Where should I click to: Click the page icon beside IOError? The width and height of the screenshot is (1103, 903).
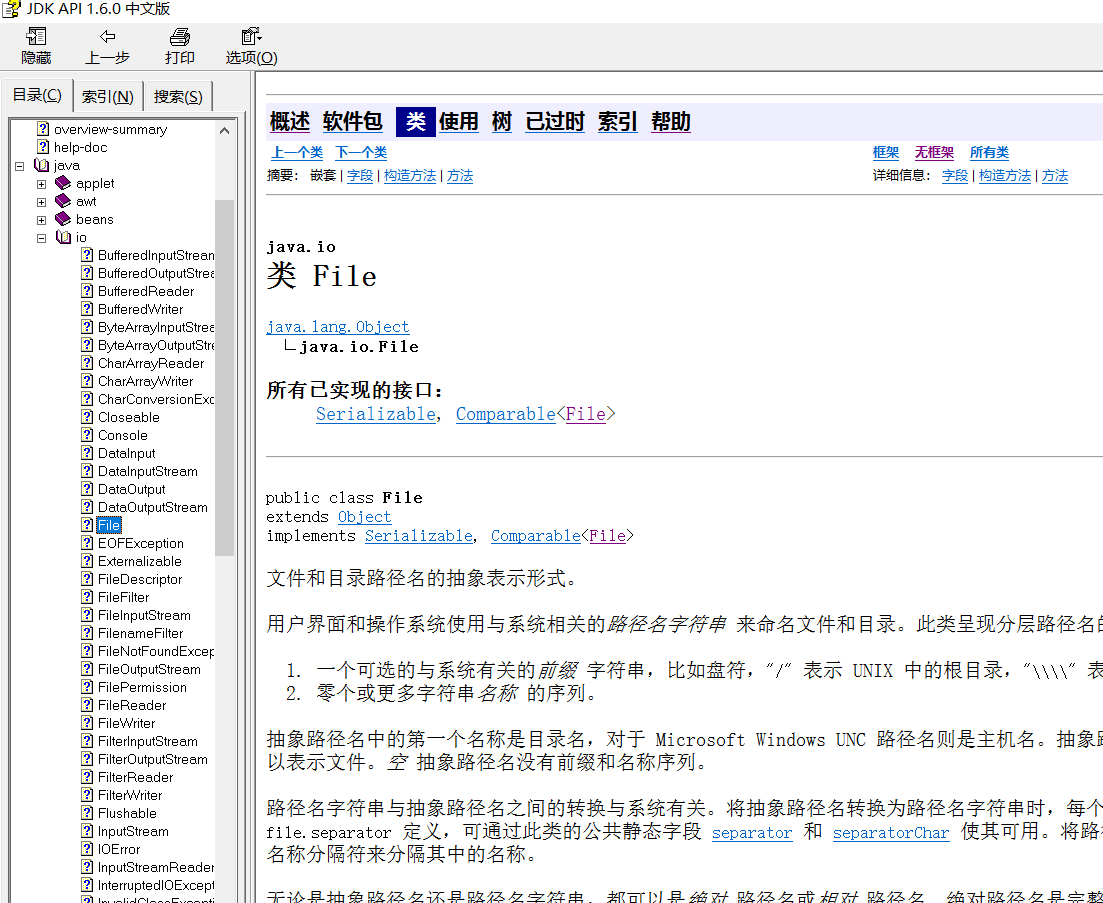pos(87,849)
